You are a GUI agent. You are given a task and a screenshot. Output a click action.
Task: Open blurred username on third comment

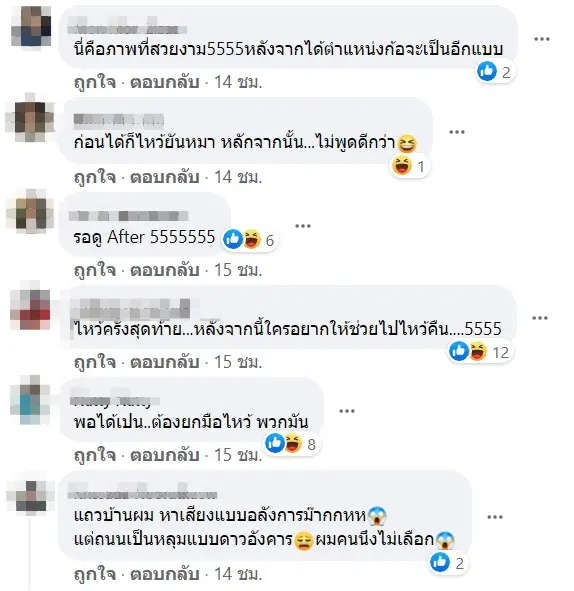[x=129, y=216]
